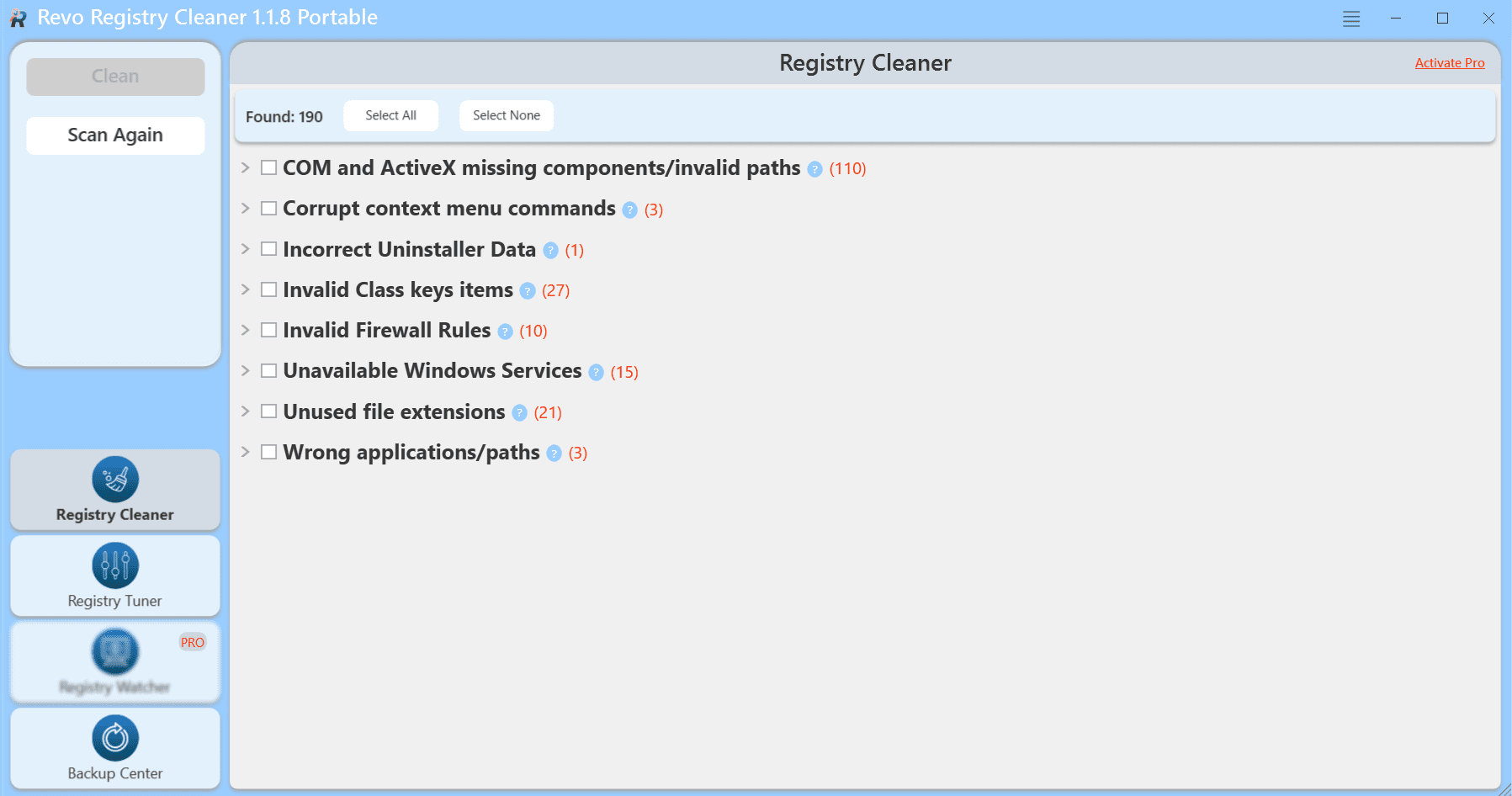This screenshot has height=796, width=1512.
Task: Check Unavailable Windows Services checkbox
Action: [x=268, y=370]
